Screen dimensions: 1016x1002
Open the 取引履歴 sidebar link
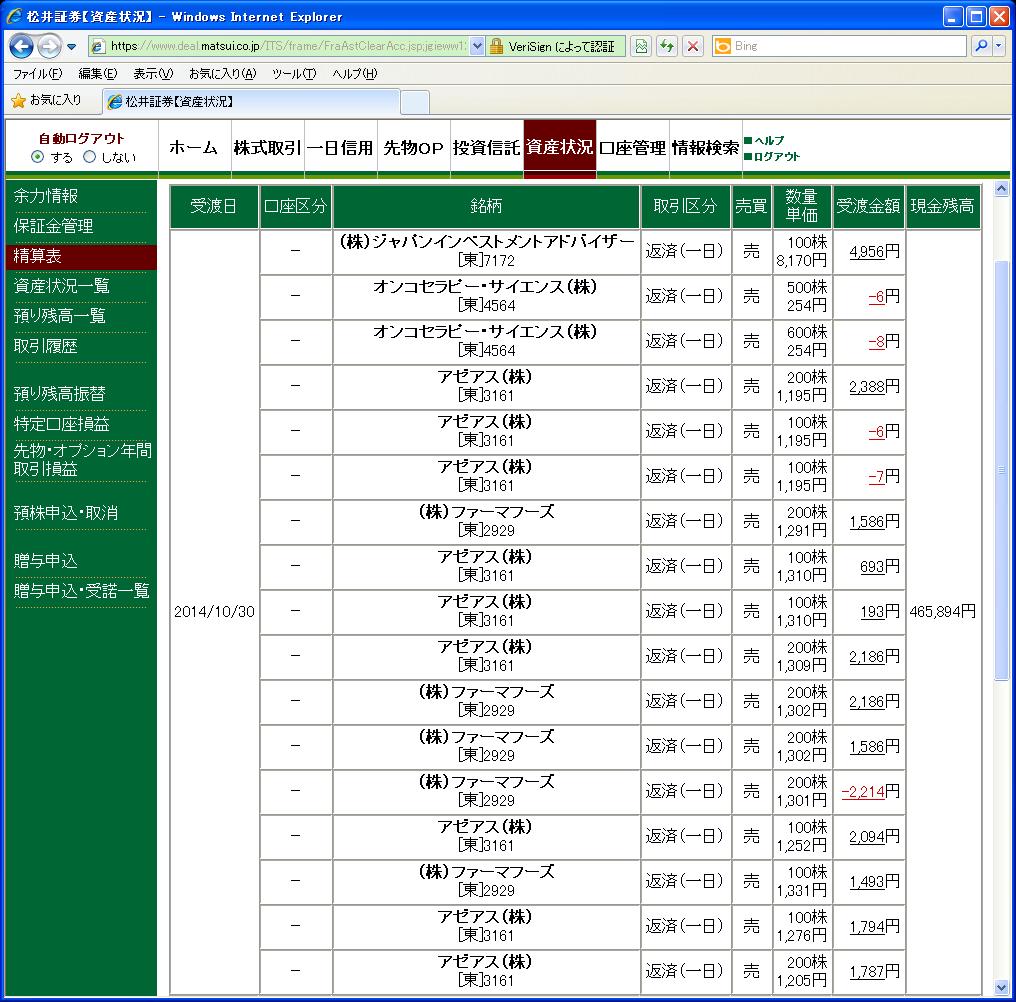pyautogui.click(x=45, y=346)
